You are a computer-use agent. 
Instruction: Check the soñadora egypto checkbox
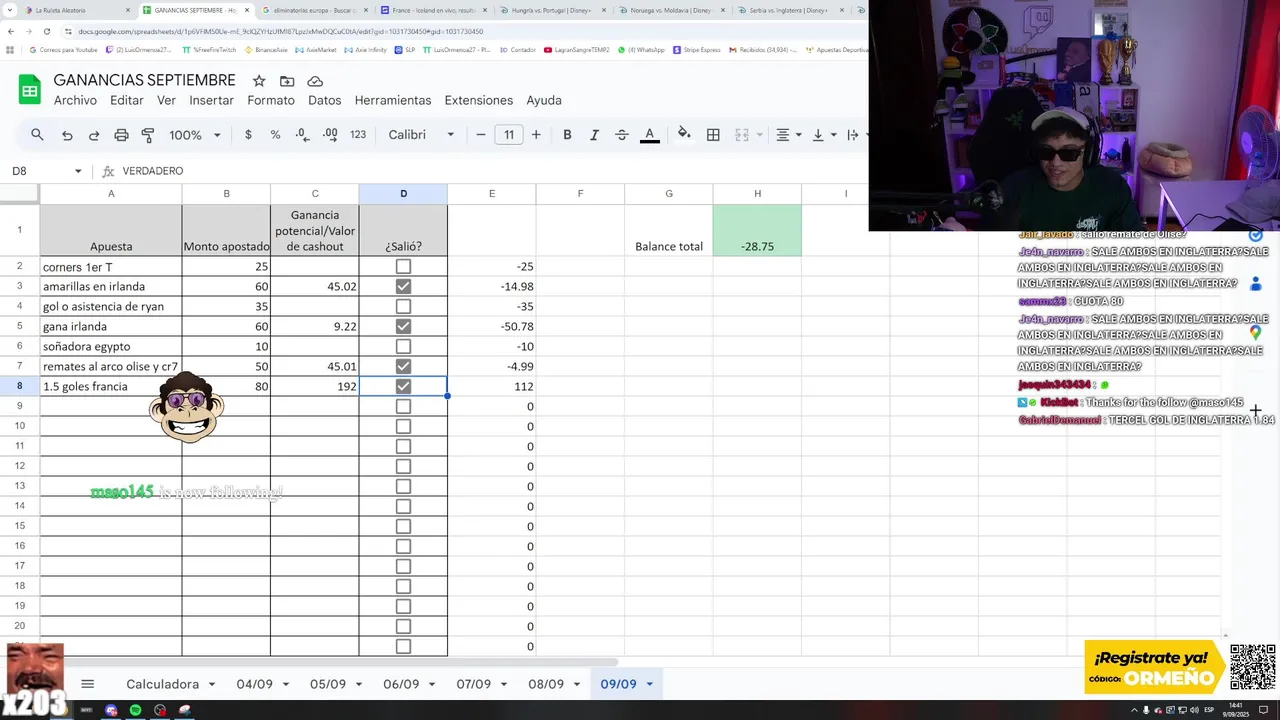[x=403, y=346]
